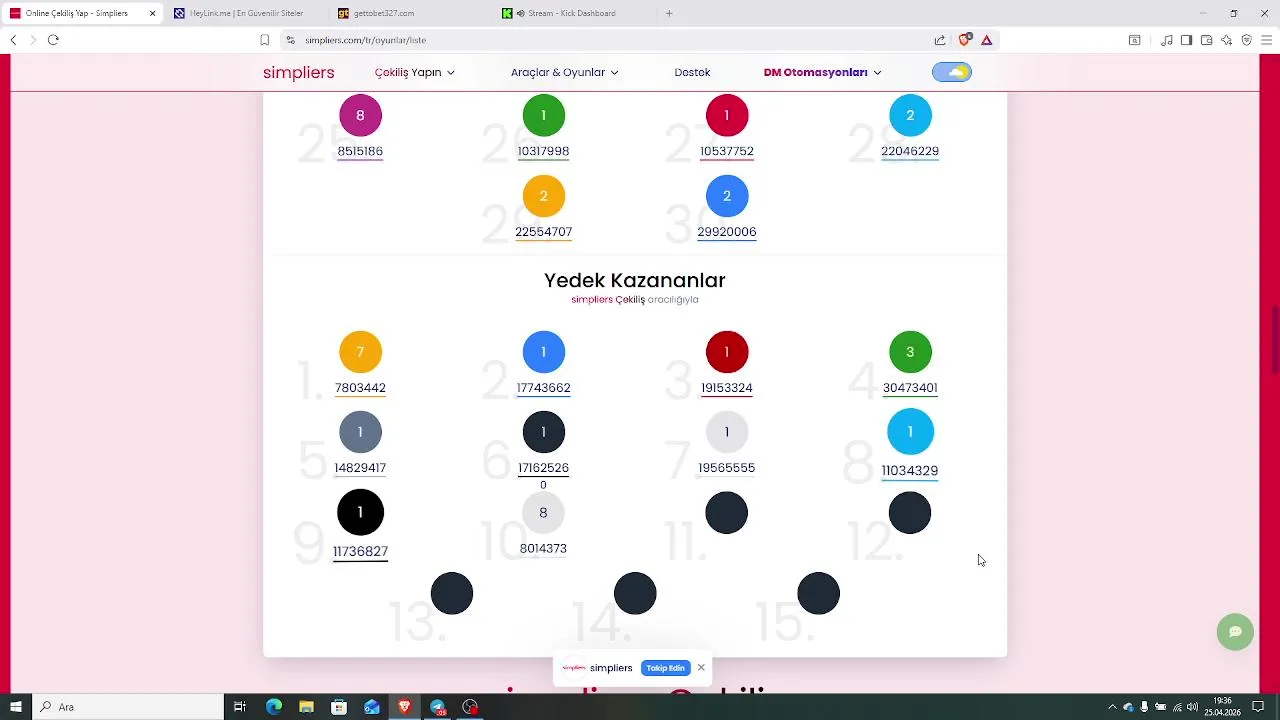Open Microsoft Edge from the taskbar

point(274,707)
